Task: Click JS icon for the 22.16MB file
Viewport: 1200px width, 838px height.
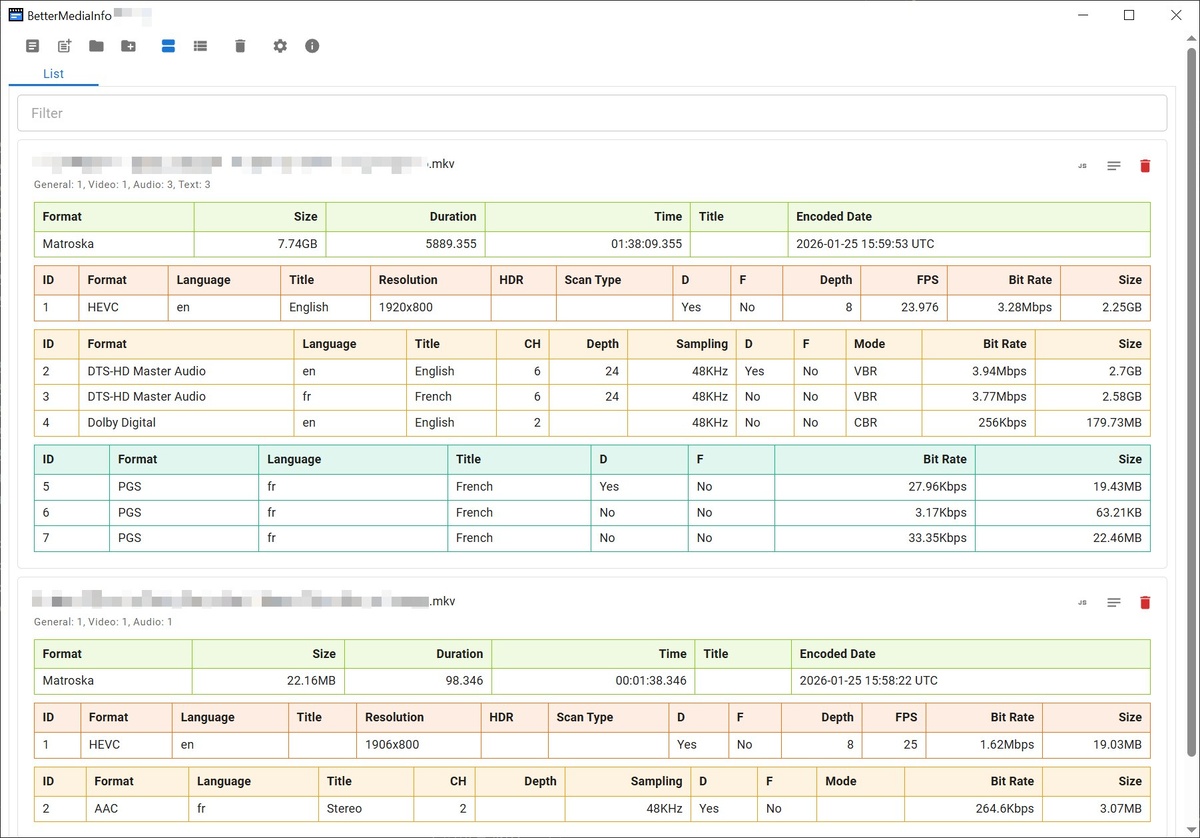Action: pyautogui.click(x=1082, y=603)
